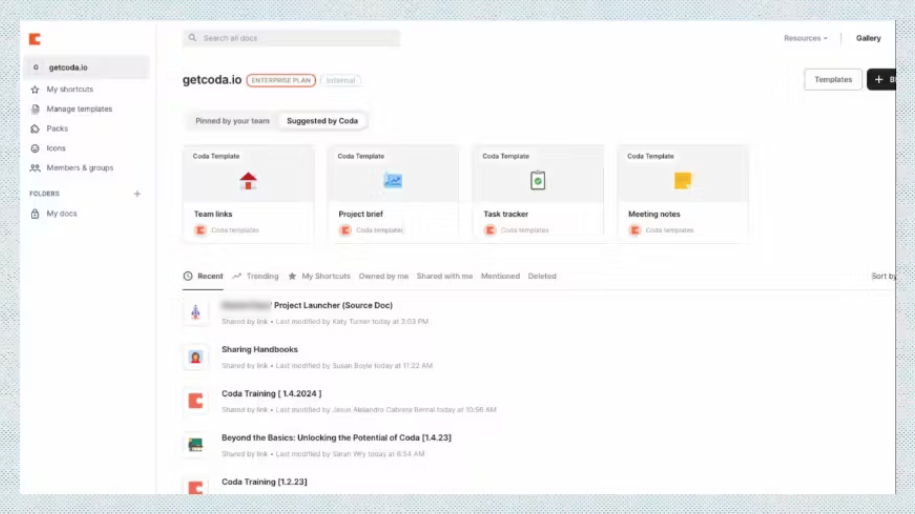
Task: Click the Team links house icon
Action: pyautogui.click(x=248, y=181)
